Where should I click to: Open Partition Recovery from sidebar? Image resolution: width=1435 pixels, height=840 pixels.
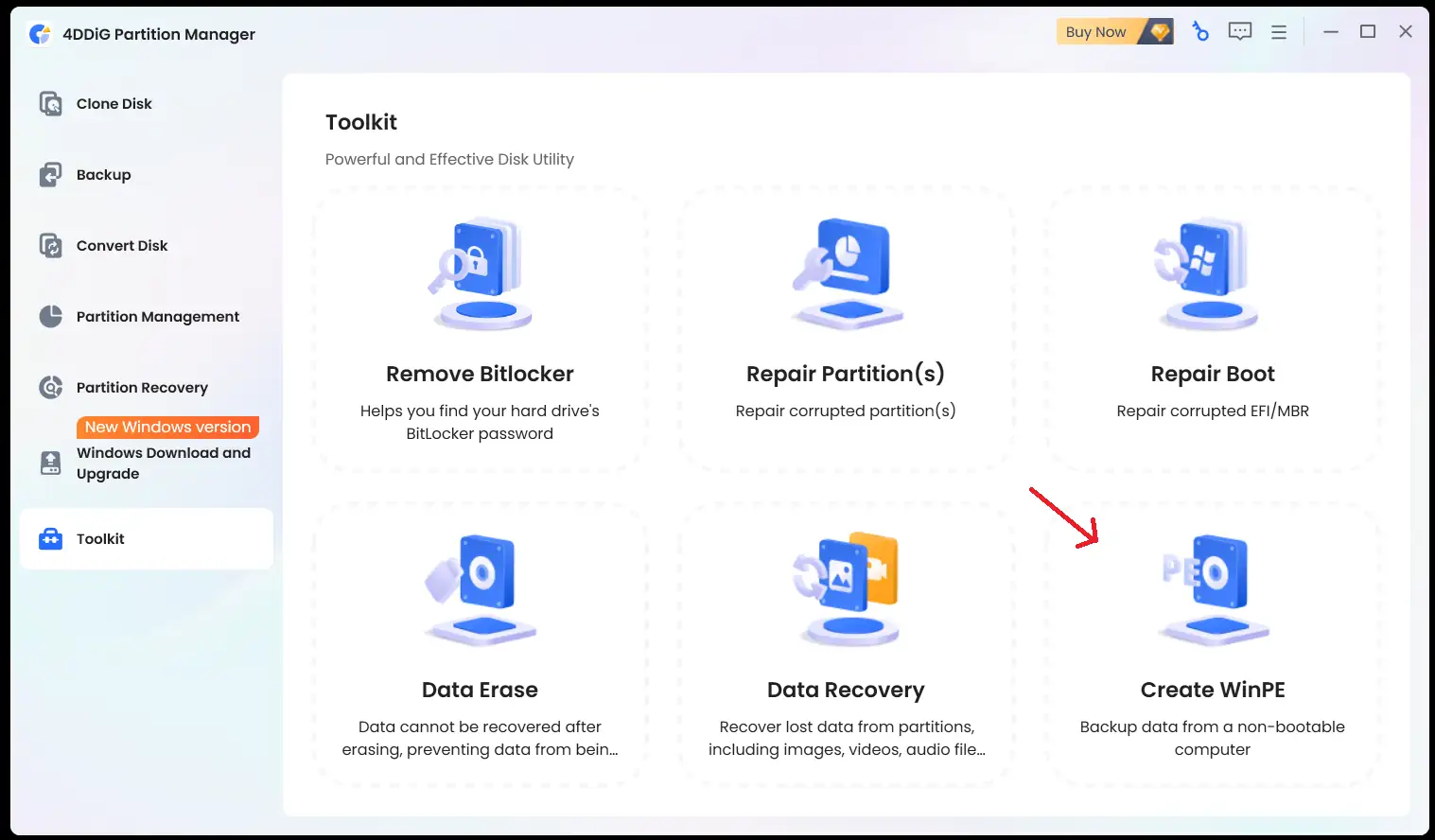tap(142, 388)
